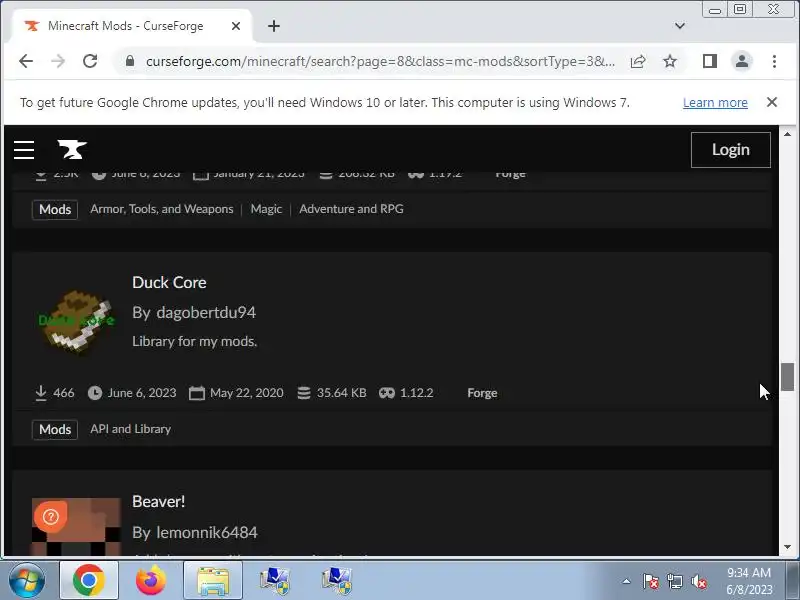This screenshot has width=800, height=600.
Task: Click file size icon beside 35.64 KB
Action: pyautogui.click(x=304, y=393)
